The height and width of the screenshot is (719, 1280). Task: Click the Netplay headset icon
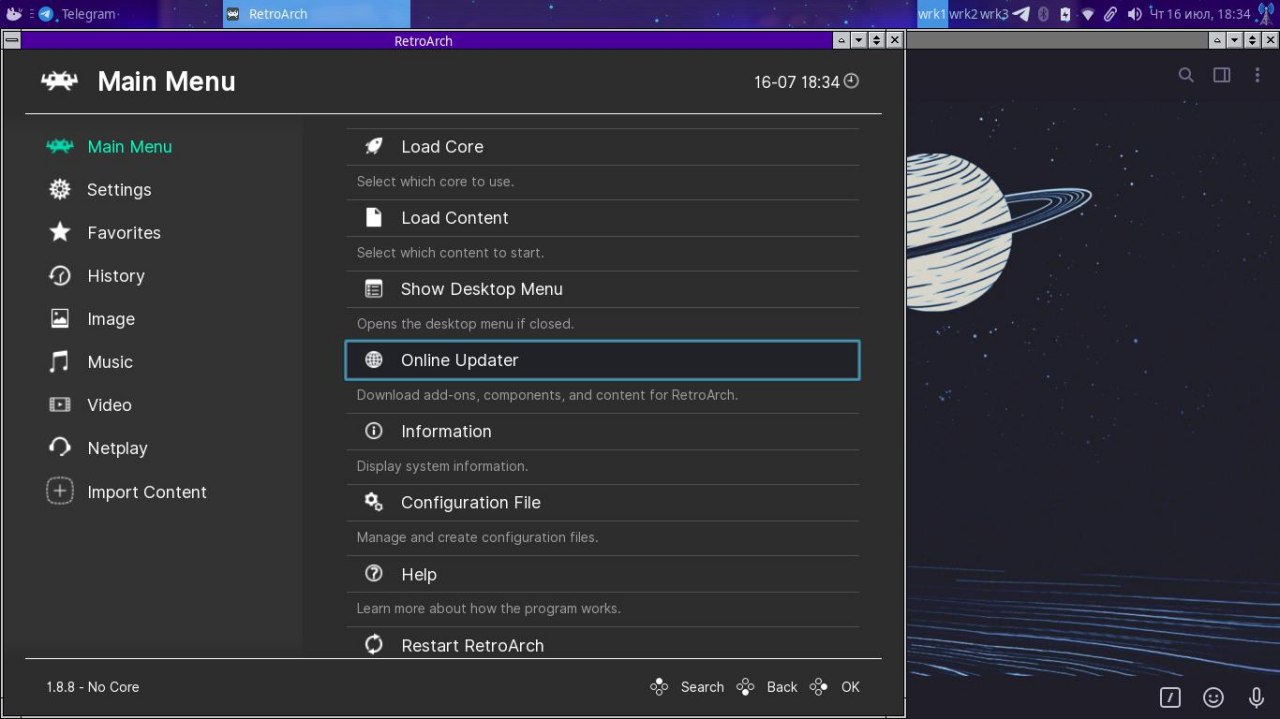coord(60,448)
